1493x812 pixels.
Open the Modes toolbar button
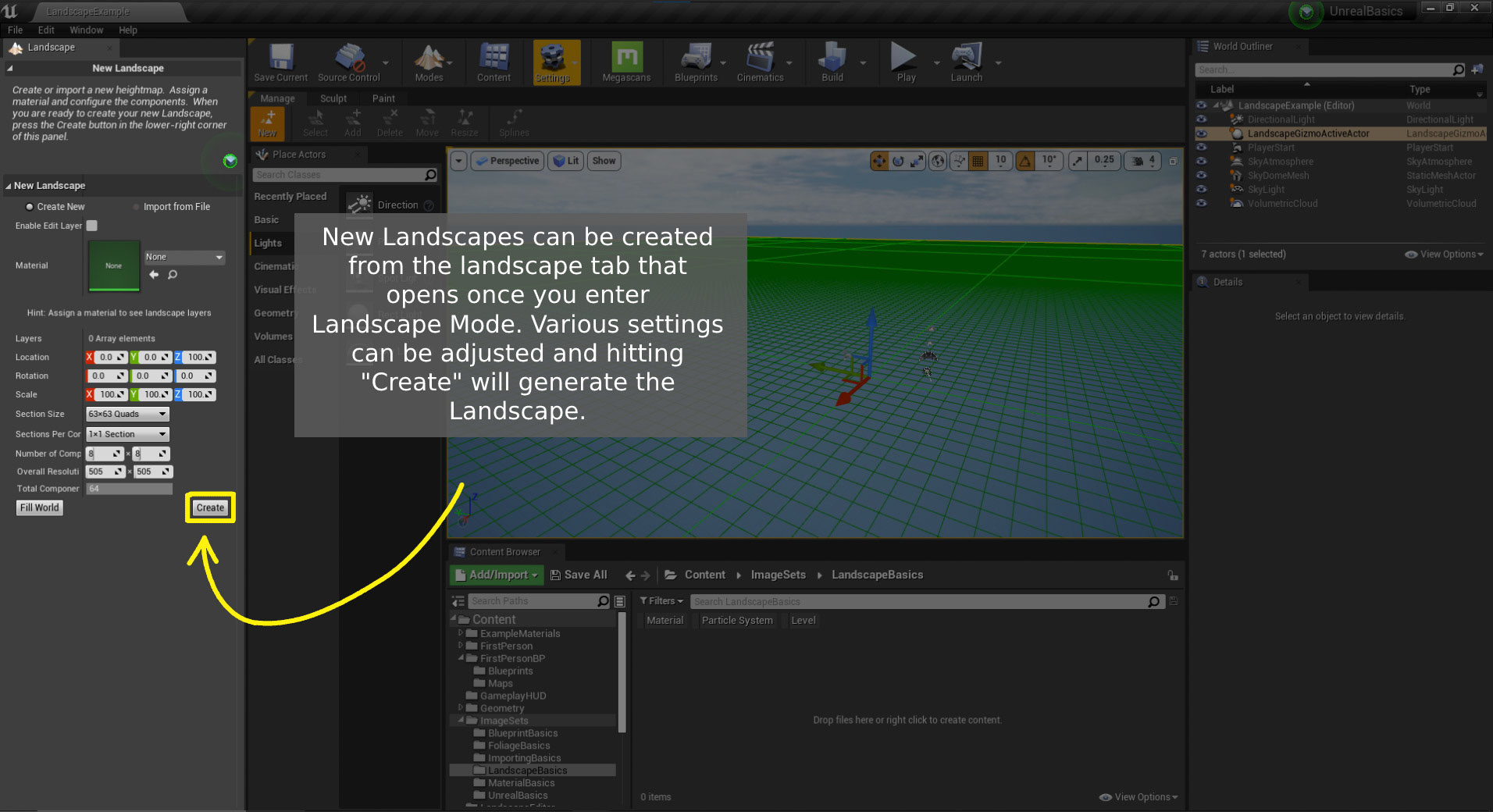tap(429, 62)
